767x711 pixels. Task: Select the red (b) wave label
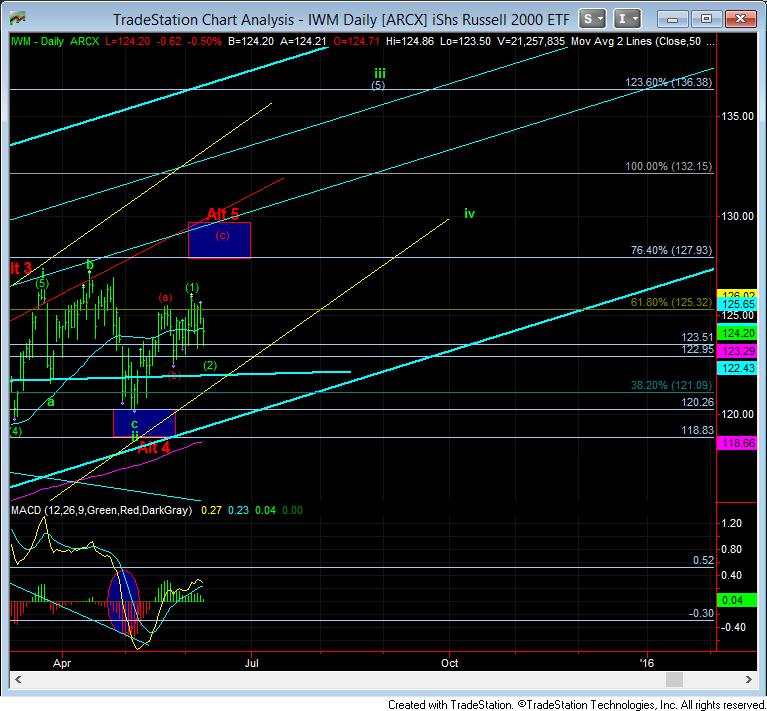click(x=175, y=376)
